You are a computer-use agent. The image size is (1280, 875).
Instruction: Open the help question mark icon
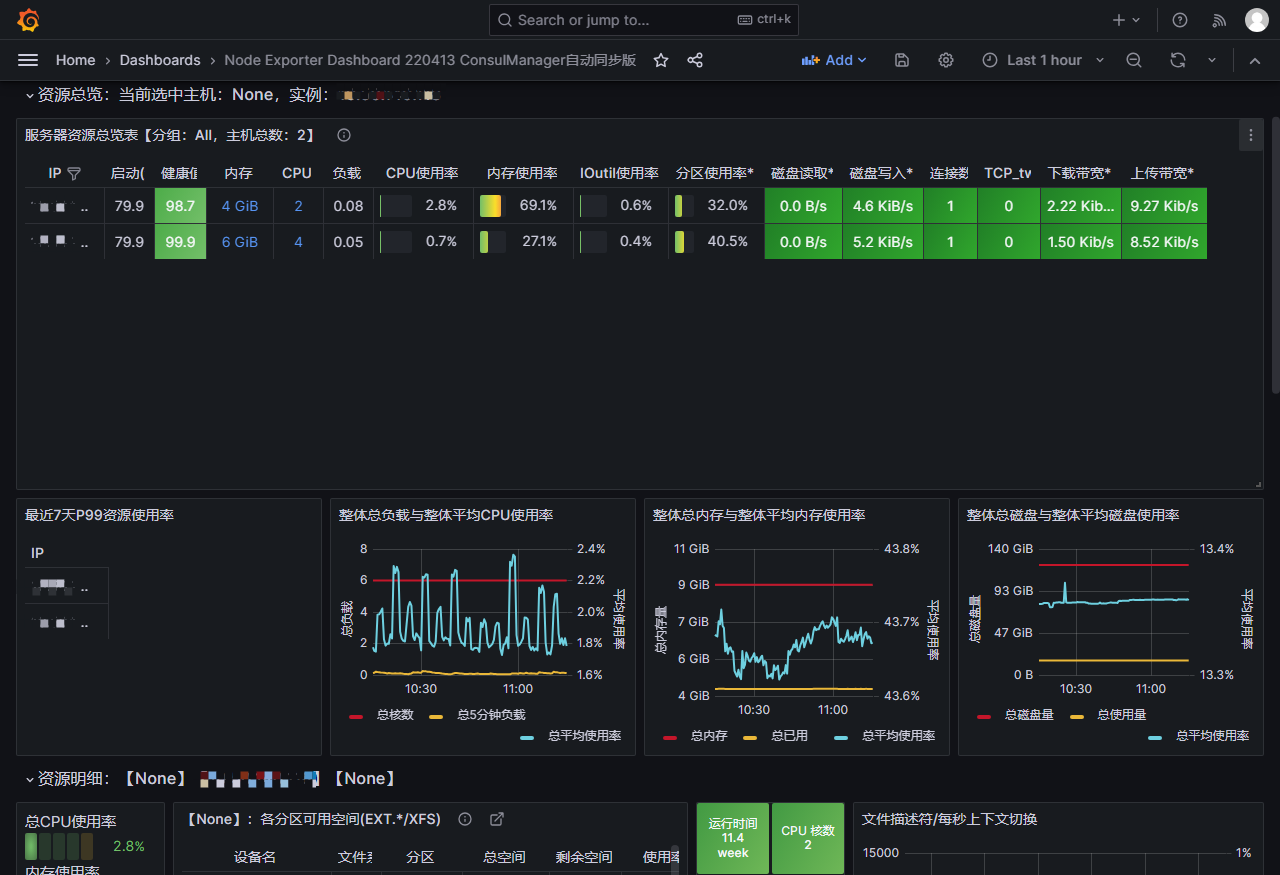[1180, 20]
